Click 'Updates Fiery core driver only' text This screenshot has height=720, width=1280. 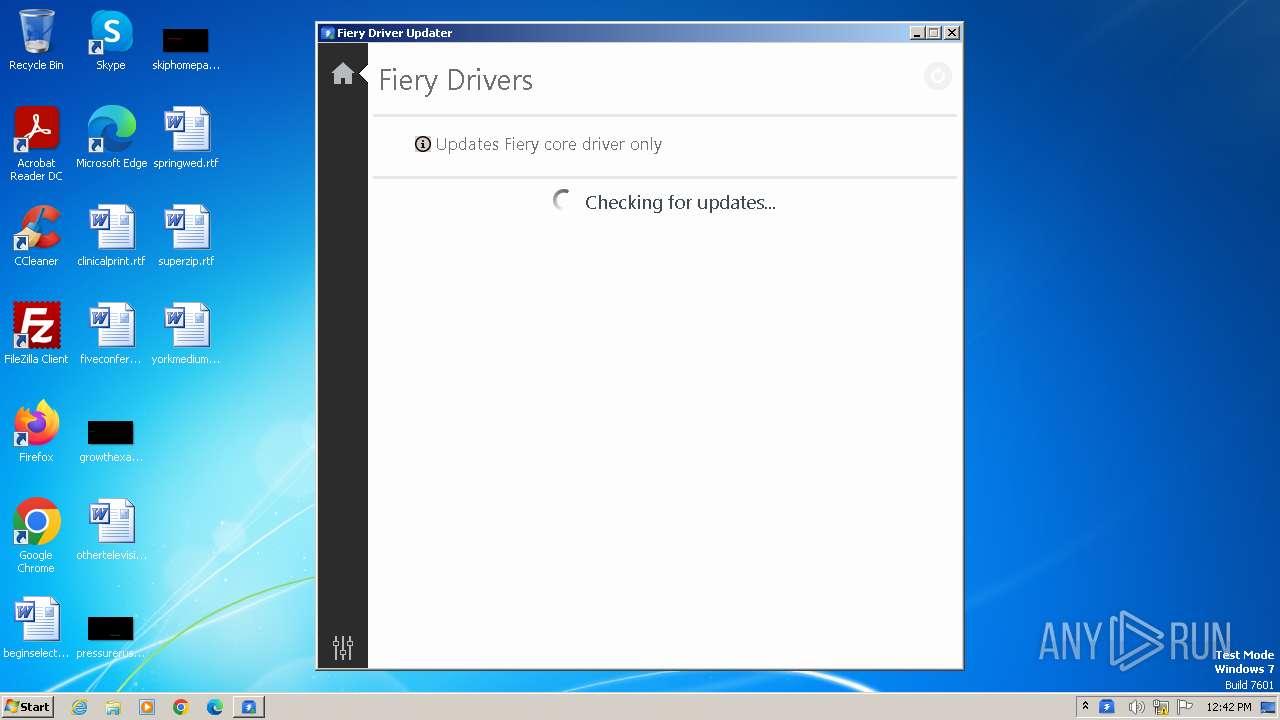(x=549, y=144)
